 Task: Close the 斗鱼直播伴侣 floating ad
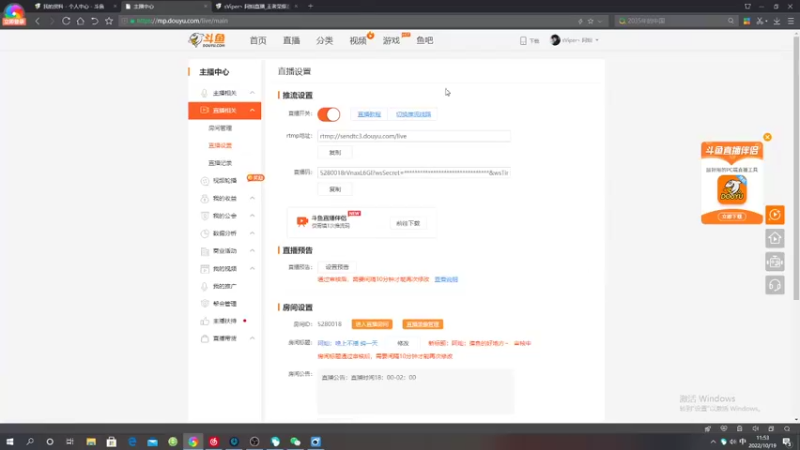tap(767, 137)
